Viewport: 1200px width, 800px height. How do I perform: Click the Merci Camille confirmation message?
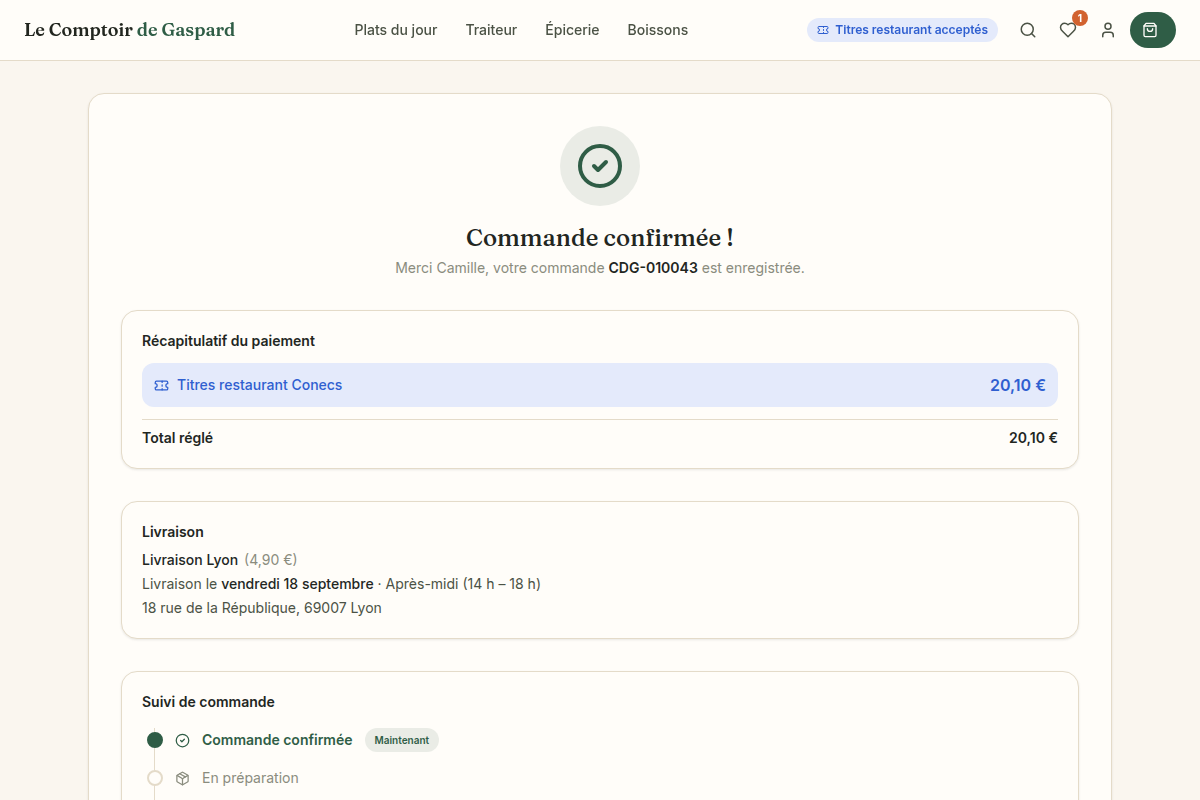point(600,268)
